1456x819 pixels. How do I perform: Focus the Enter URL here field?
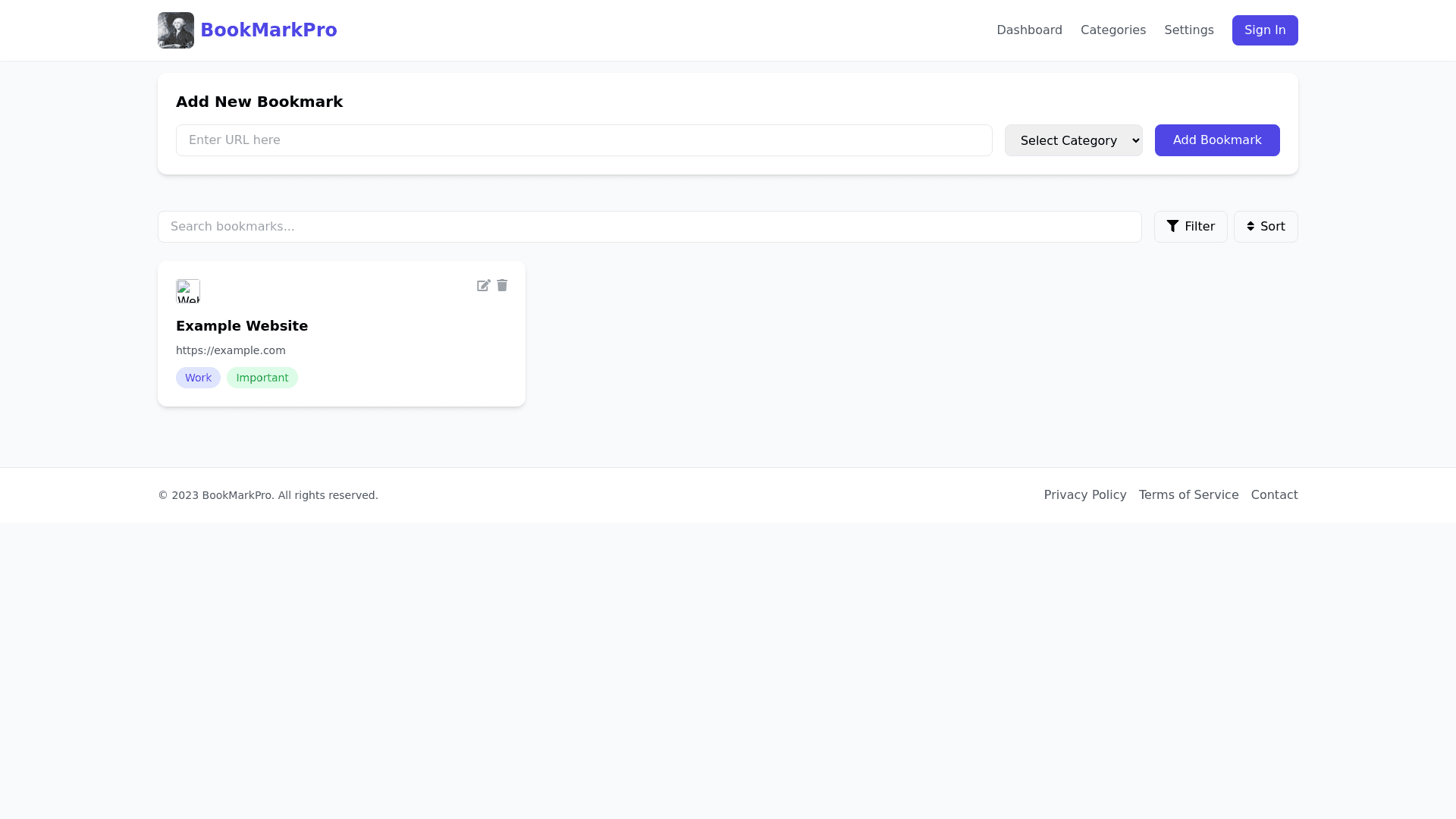(584, 140)
